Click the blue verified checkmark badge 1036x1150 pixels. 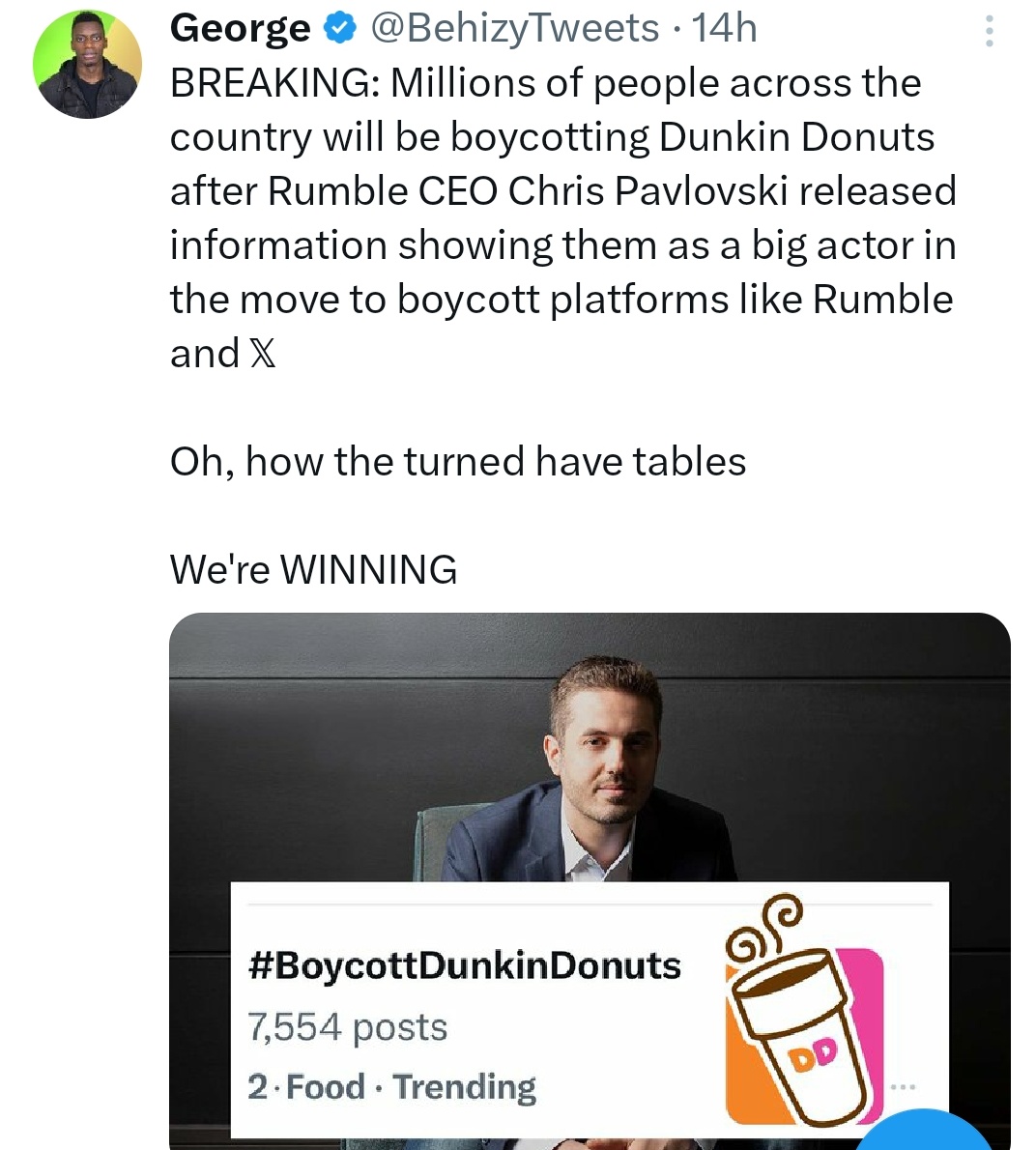[x=339, y=30]
